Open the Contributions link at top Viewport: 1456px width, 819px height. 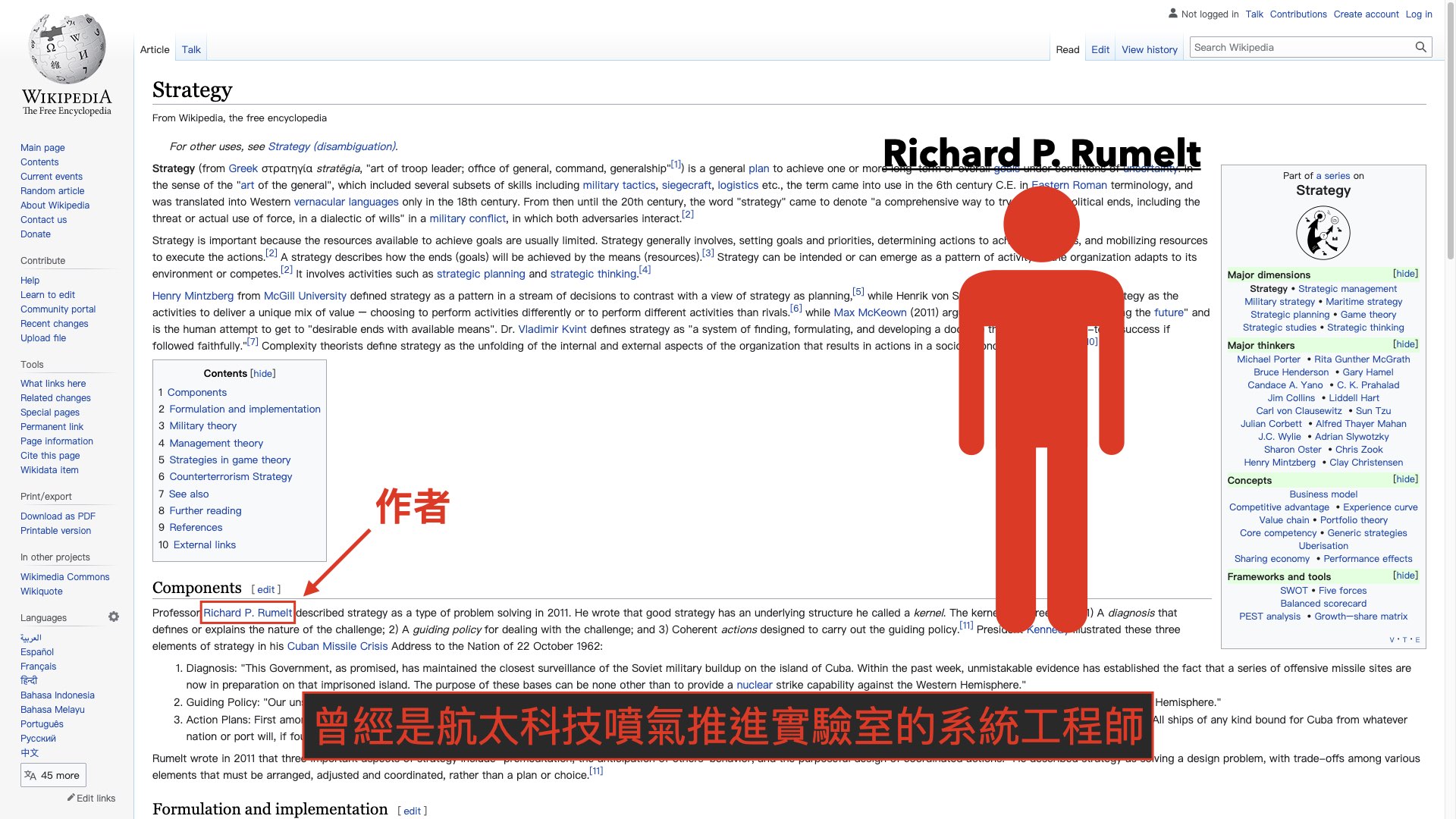pyautogui.click(x=1298, y=14)
